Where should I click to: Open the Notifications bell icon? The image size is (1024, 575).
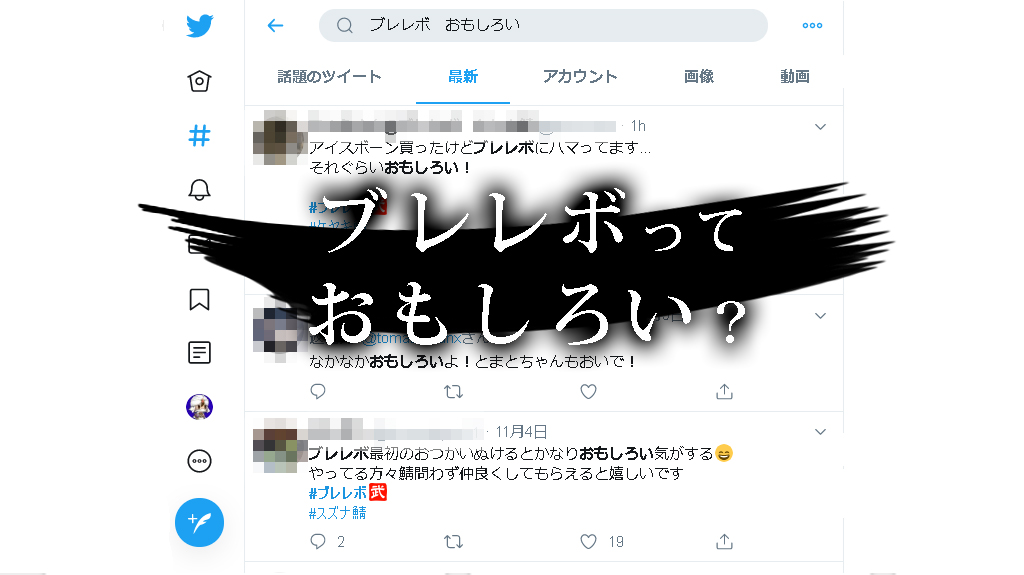coord(199,190)
